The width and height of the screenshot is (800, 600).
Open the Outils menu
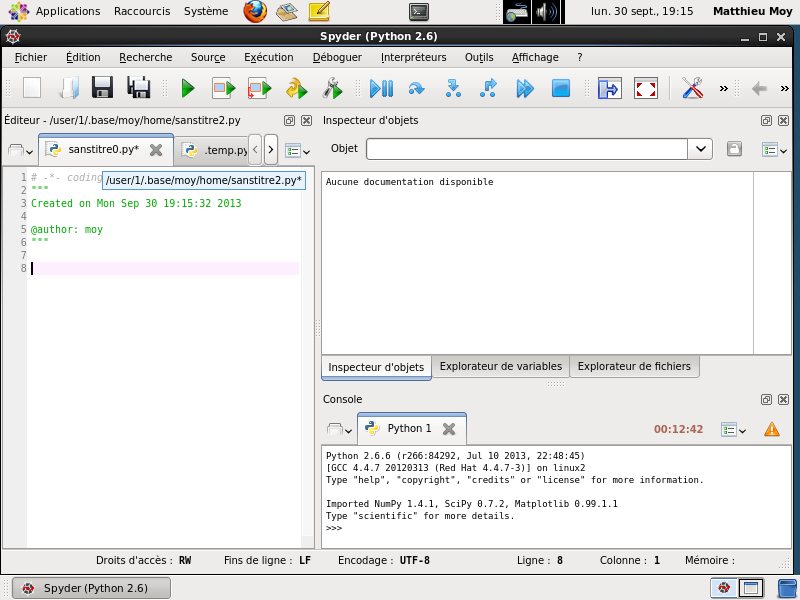click(x=479, y=57)
